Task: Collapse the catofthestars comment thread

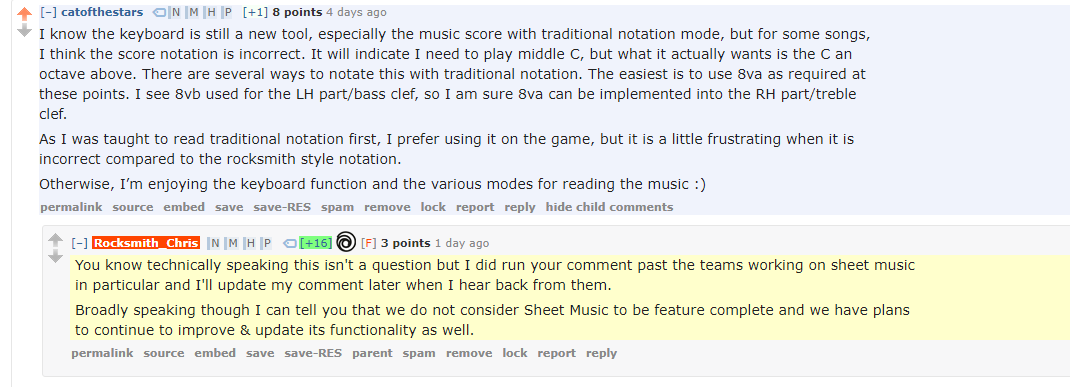Action: pyautogui.click(x=48, y=12)
